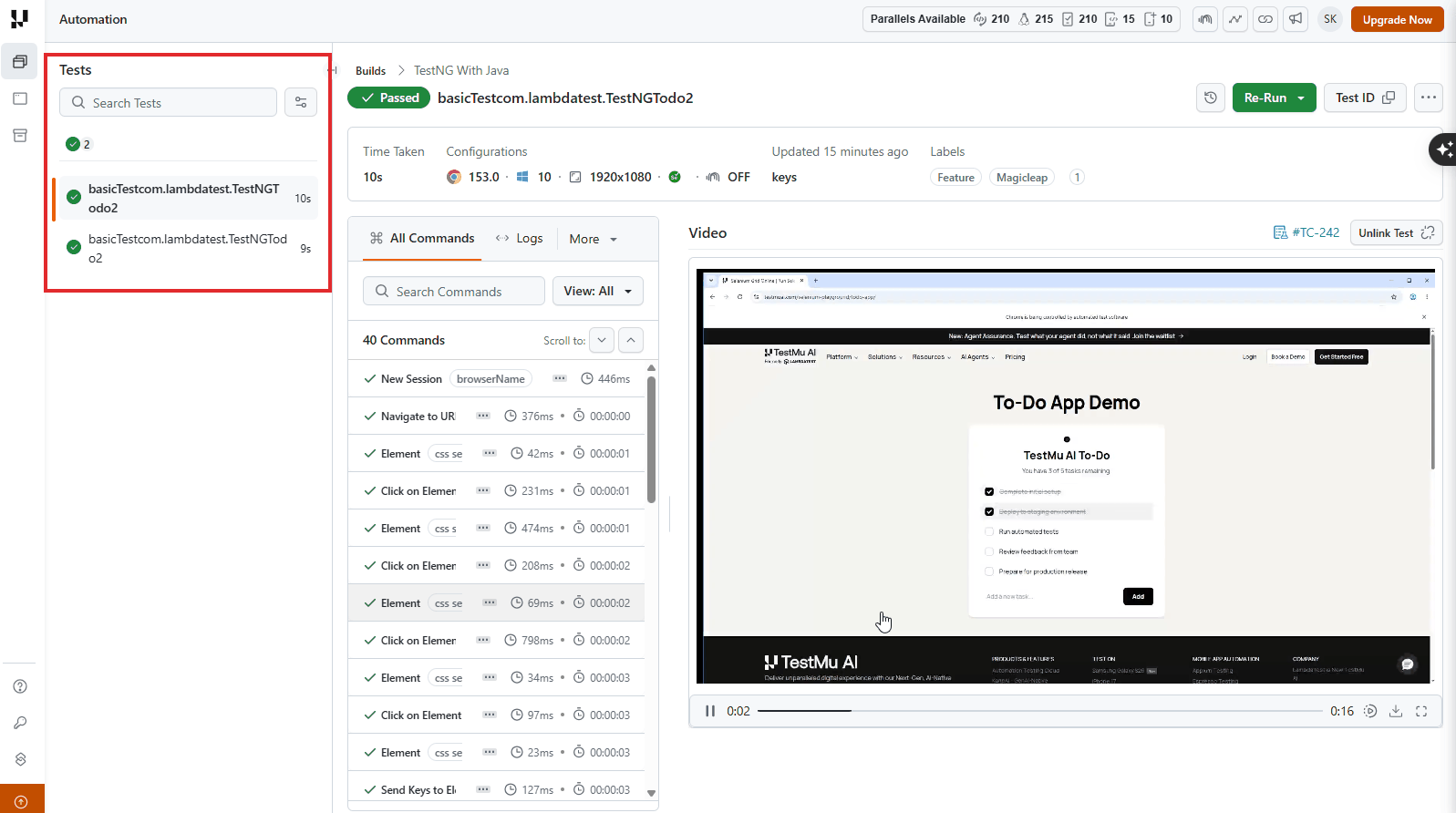The height and width of the screenshot is (813, 1456).
Task: Select the Click on Element 97ms row
Action: click(496, 715)
